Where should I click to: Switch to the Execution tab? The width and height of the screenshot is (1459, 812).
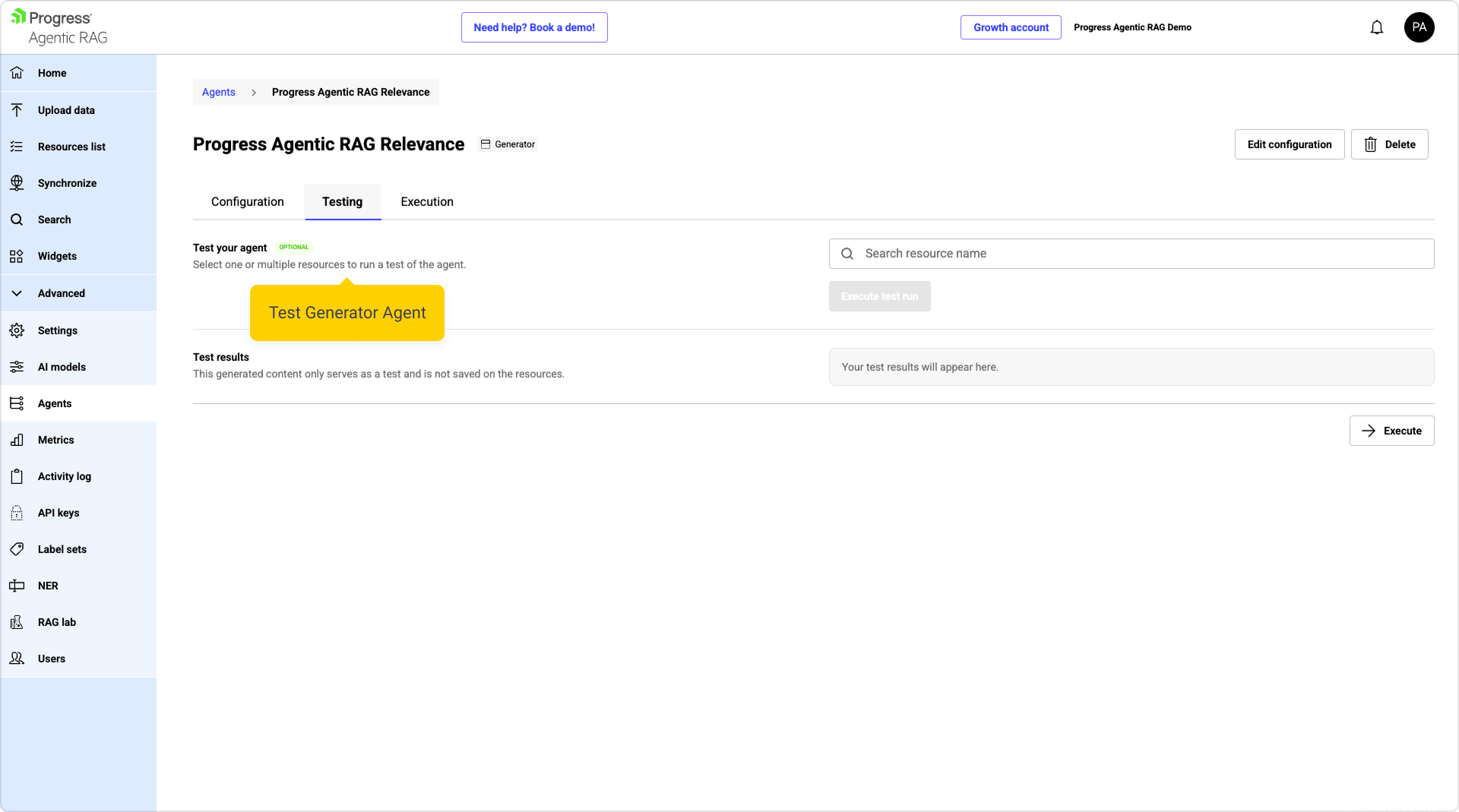[x=426, y=202]
